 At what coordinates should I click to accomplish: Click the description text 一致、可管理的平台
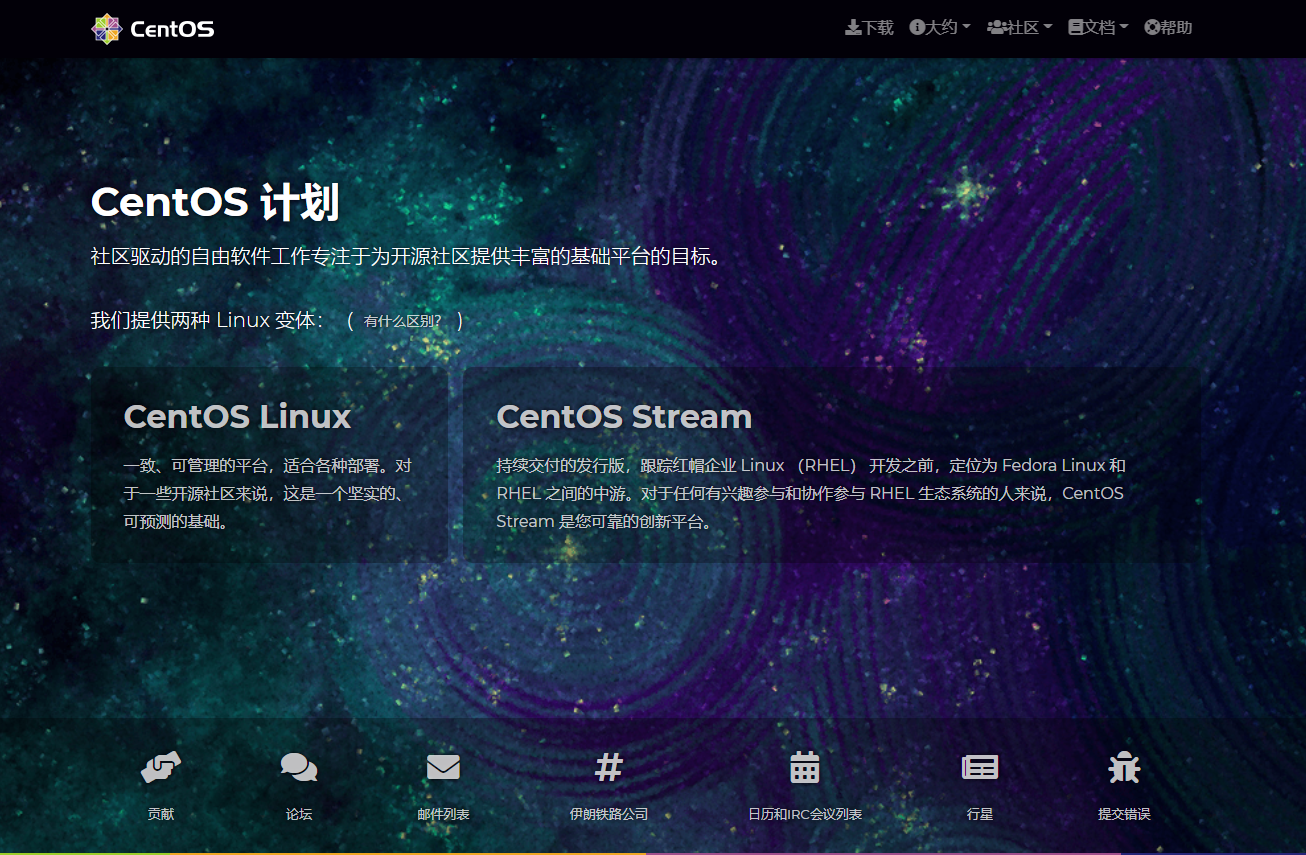[x=267, y=493]
